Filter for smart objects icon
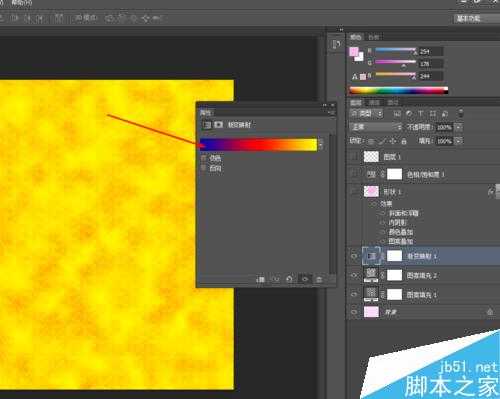The width and height of the screenshot is (500, 399). (445, 114)
